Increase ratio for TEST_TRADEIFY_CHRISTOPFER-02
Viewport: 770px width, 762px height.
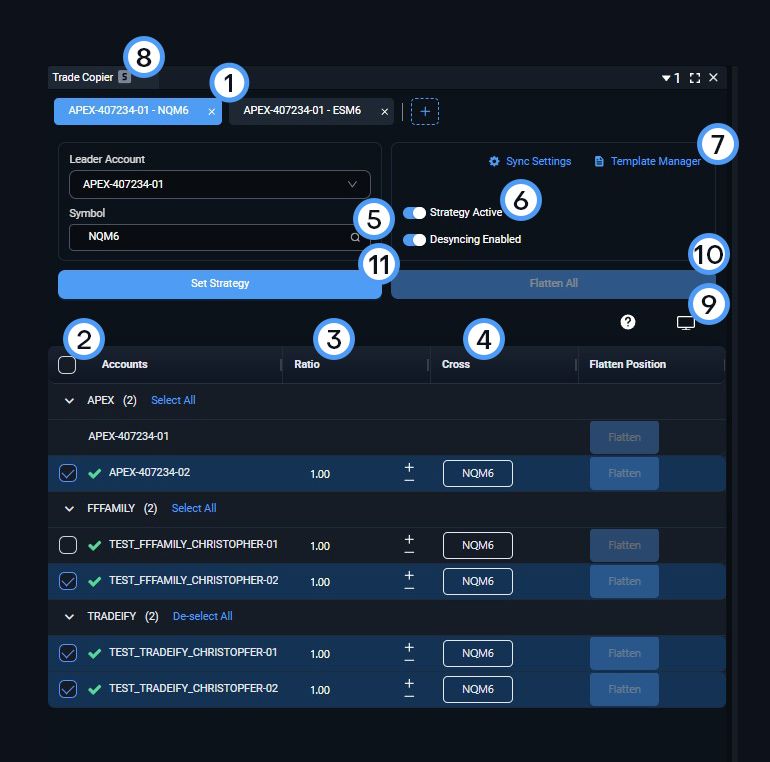409,683
